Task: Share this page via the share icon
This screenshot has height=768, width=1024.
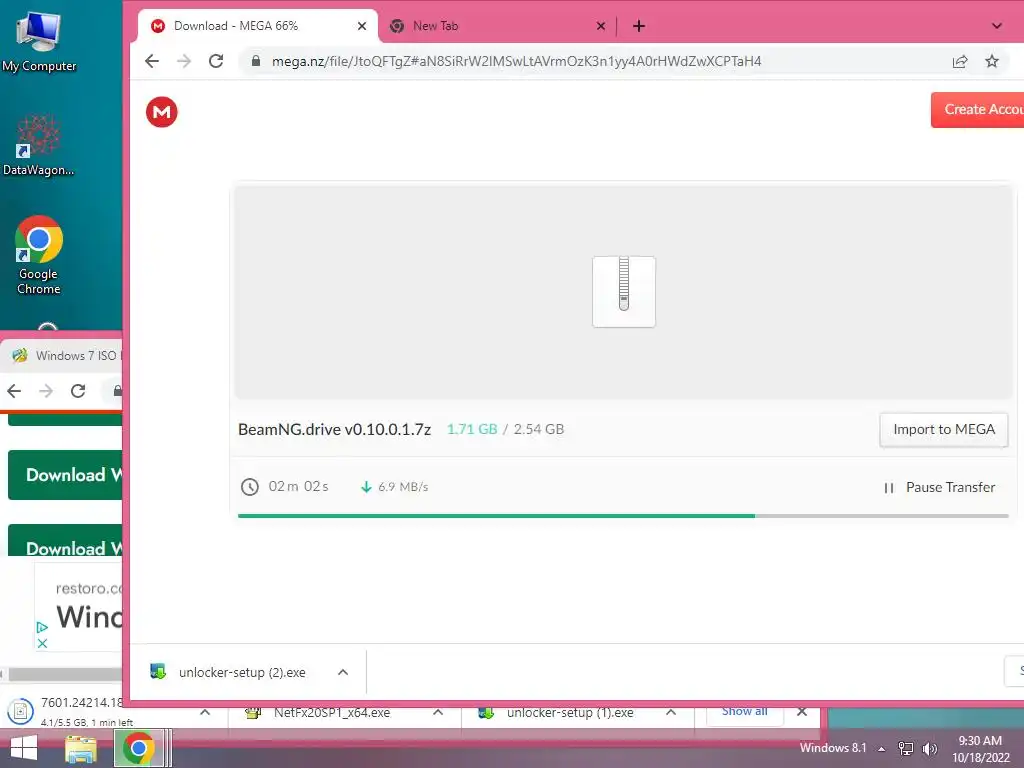Action: point(959,61)
